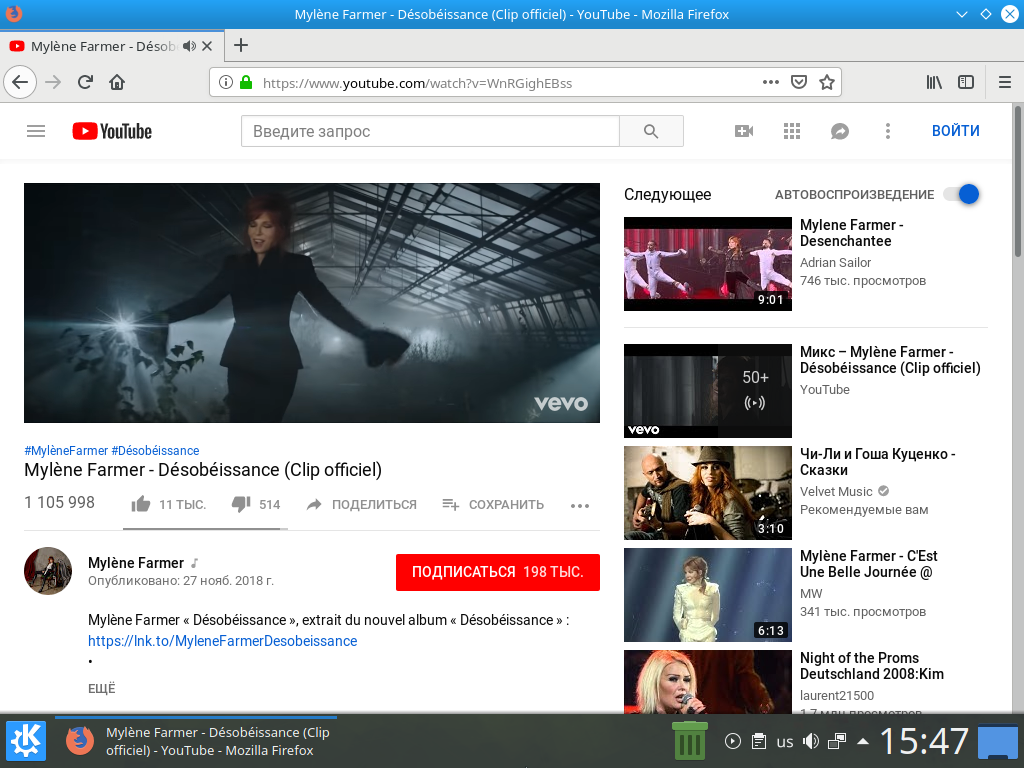Viewport: 1024px width, 768px height.
Task: Open the video's three-dot more actions menu
Action: click(x=580, y=506)
